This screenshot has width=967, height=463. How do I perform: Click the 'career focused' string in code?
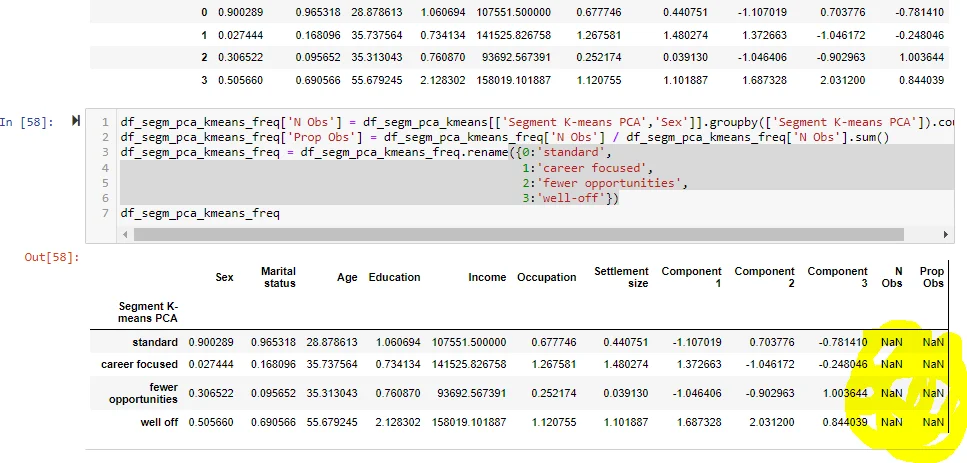coord(585,168)
